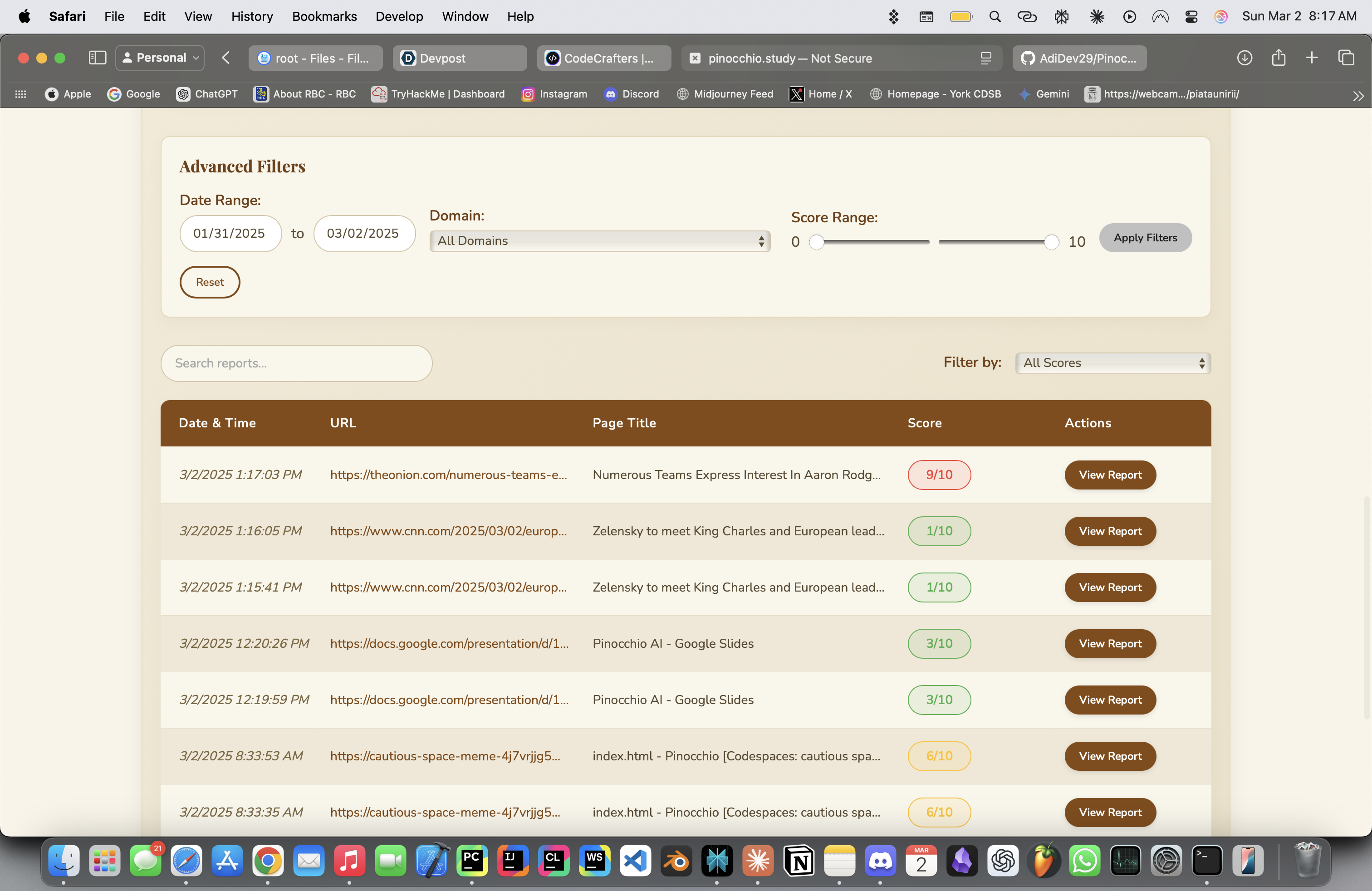This screenshot has width=1372, height=891.
Task: Expand the All Domains dropdown
Action: point(599,241)
